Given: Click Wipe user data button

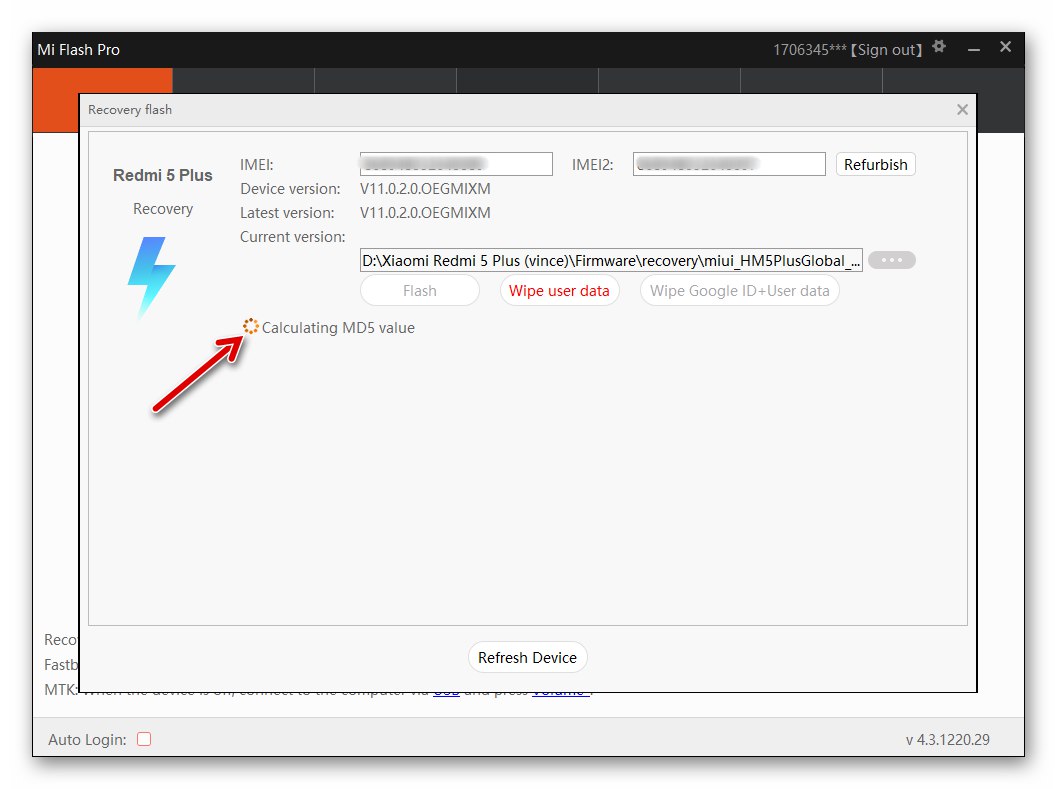Looking at the screenshot, I should pos(560,291).
